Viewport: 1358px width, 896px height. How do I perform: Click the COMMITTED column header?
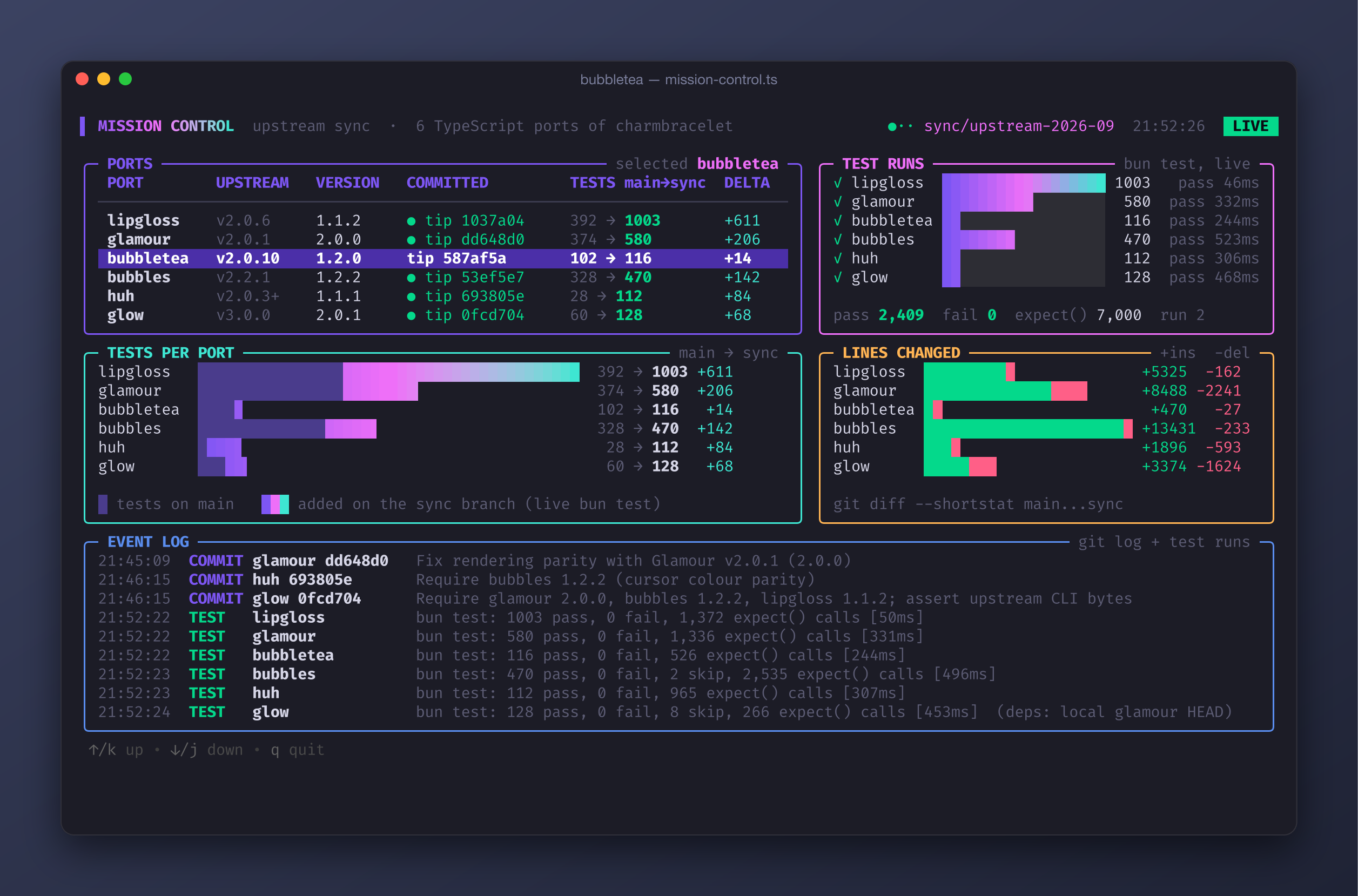447,183
